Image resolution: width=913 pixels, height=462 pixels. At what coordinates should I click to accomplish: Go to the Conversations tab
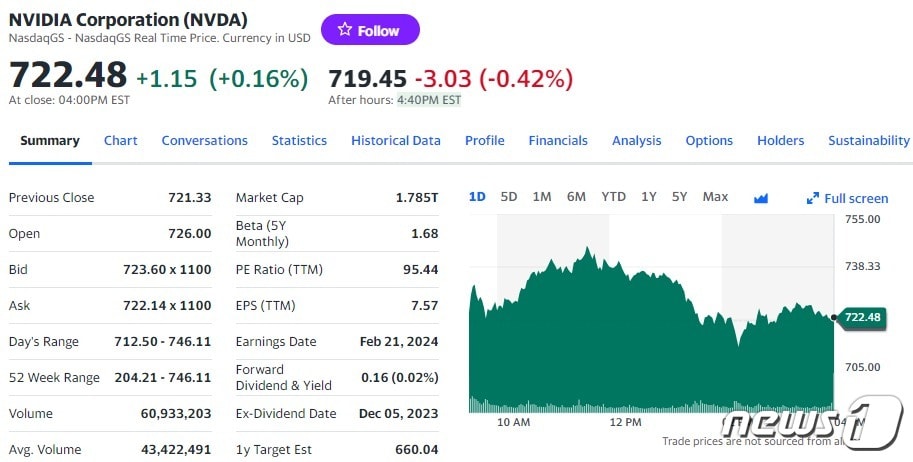click(x=204, y=141)
